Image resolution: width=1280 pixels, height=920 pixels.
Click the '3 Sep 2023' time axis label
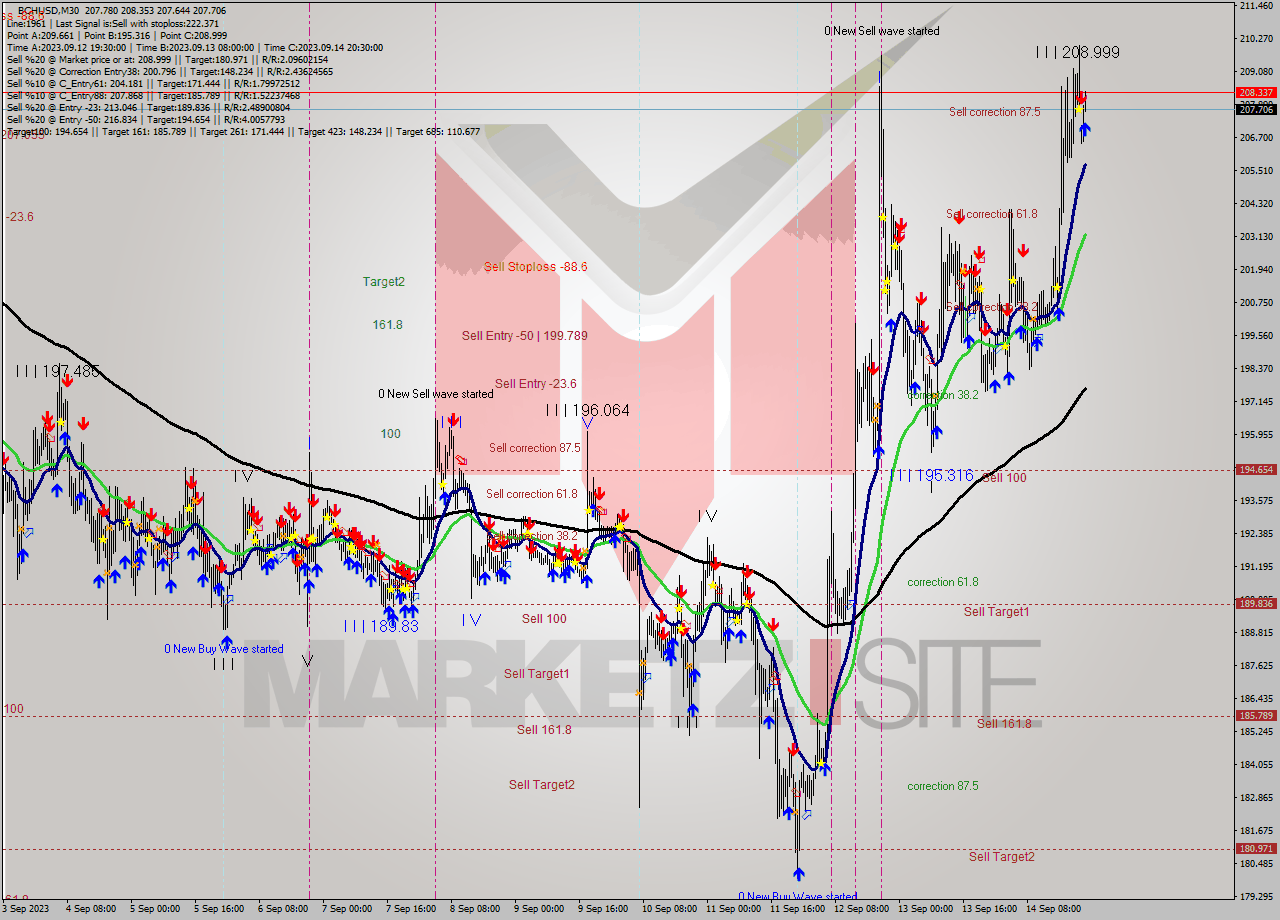26,909
